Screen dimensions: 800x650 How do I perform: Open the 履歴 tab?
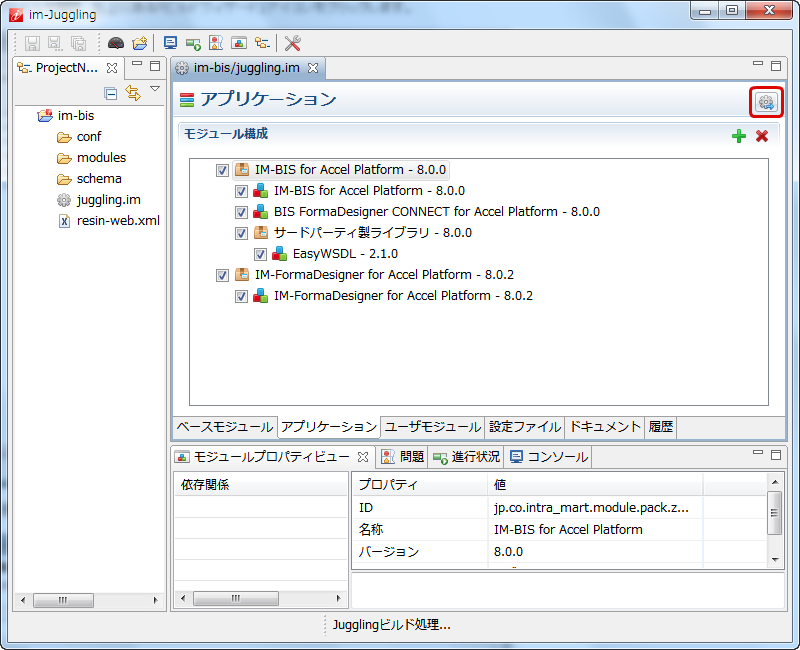click(x=660, y=427)
